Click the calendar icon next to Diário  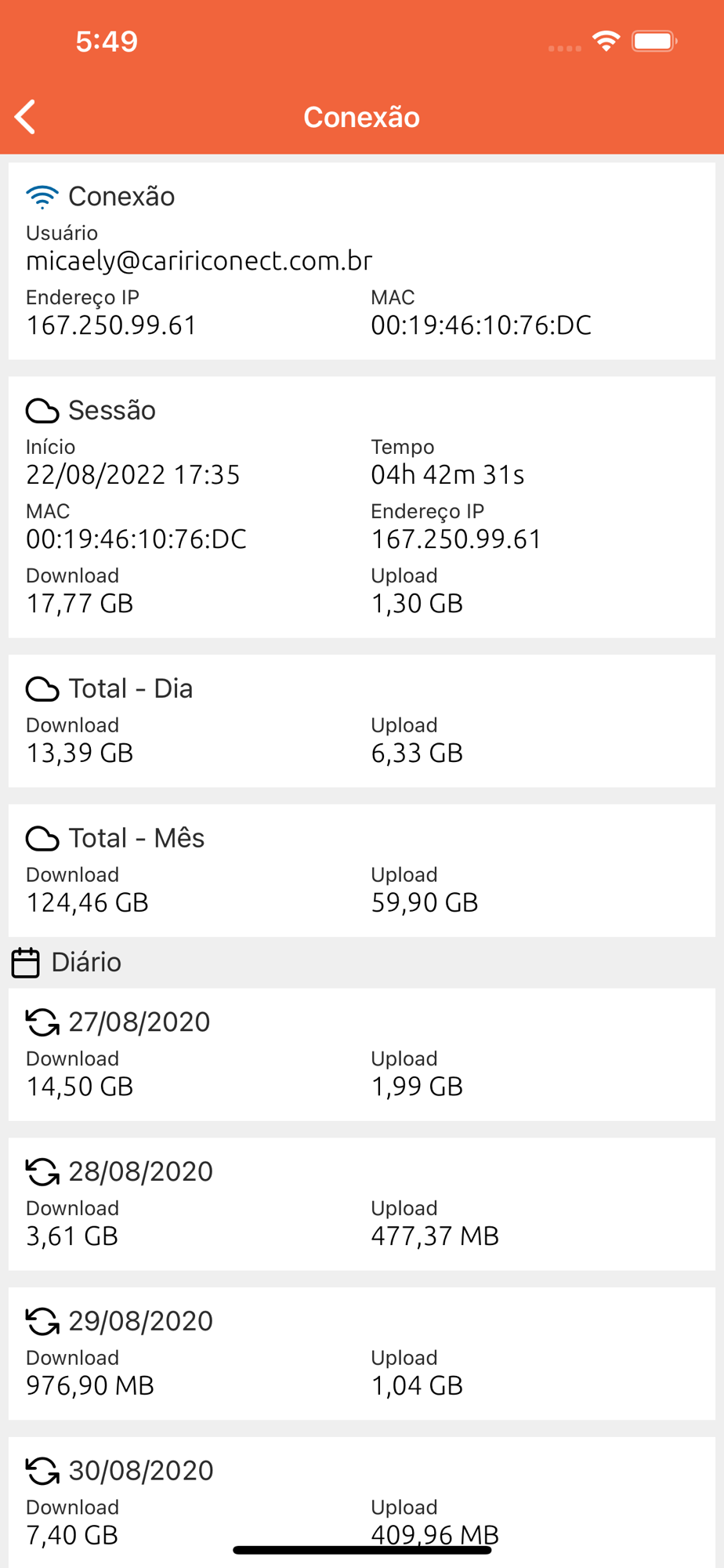click(x=25, y=963)
